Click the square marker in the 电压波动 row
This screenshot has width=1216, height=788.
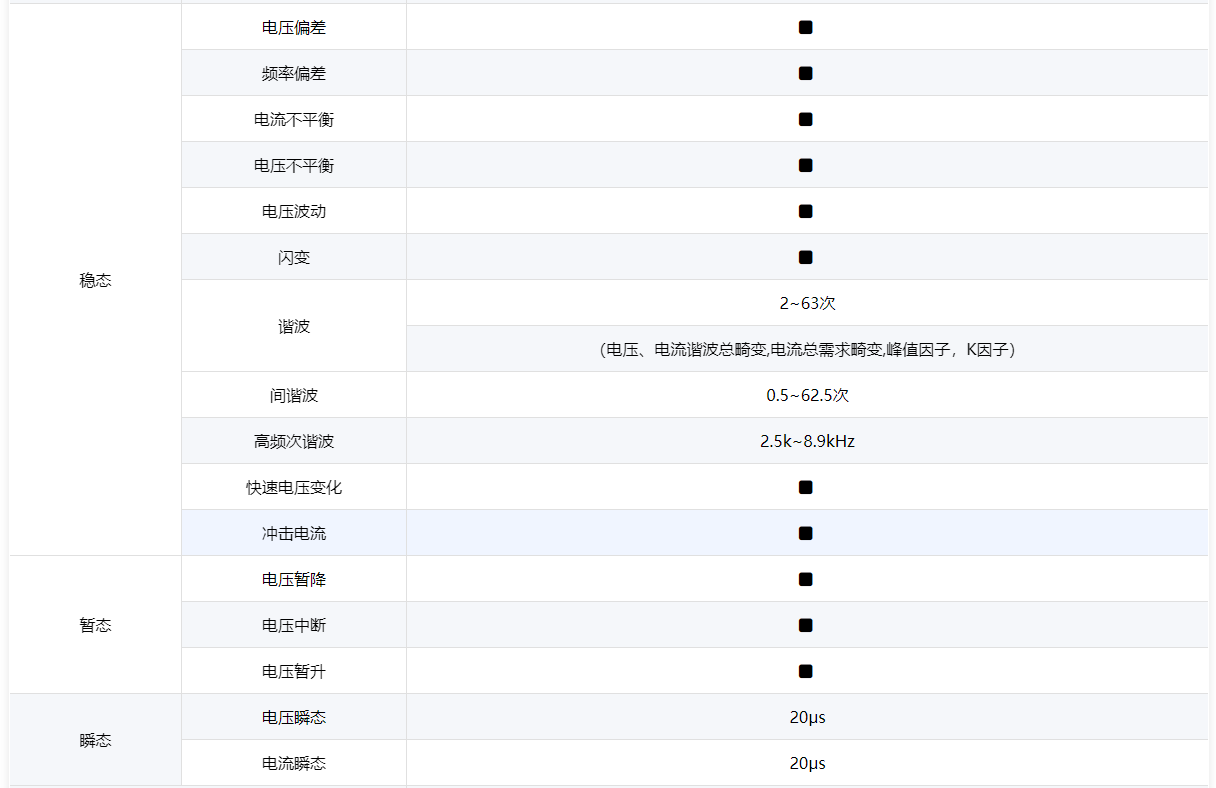coord(805,211)
